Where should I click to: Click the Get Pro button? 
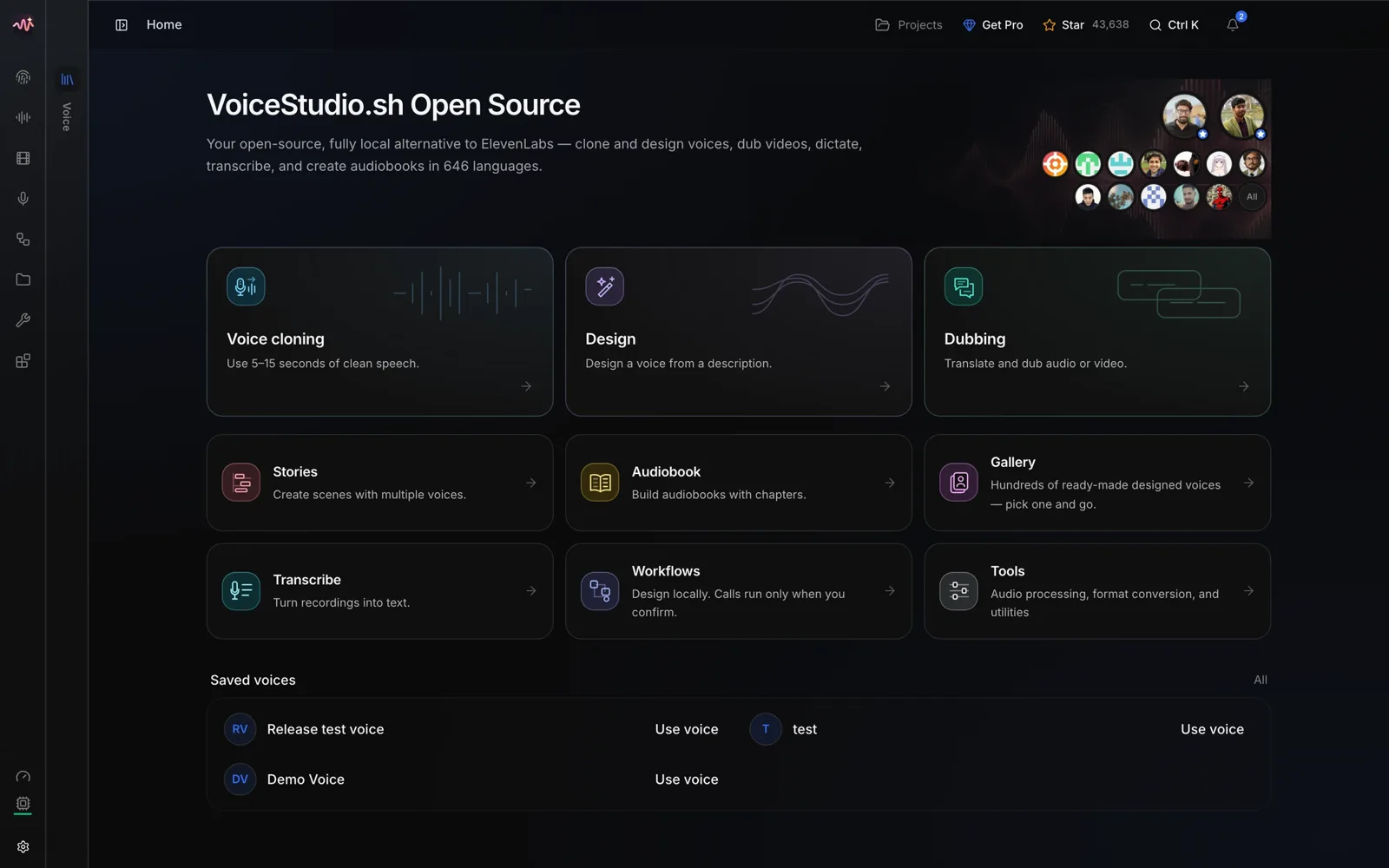coord(993,25)
